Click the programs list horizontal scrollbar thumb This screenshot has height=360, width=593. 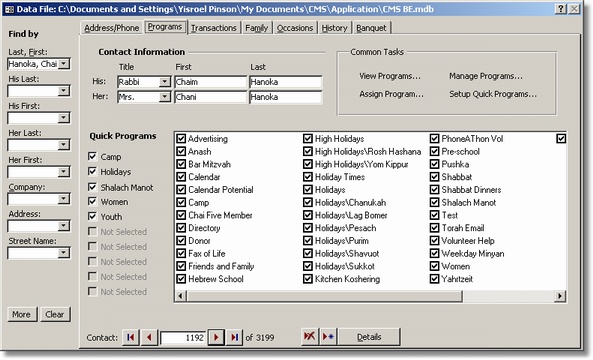point(324,296)
